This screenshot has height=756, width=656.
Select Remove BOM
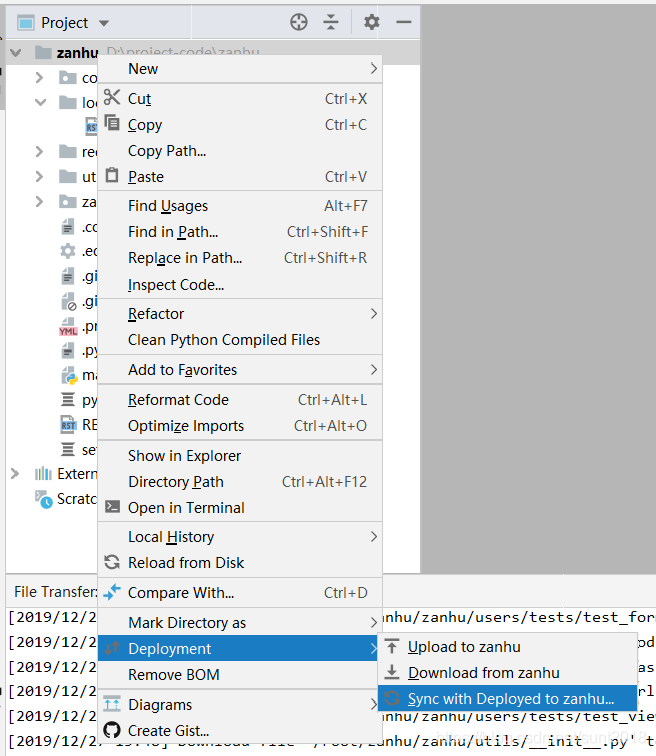240,675
